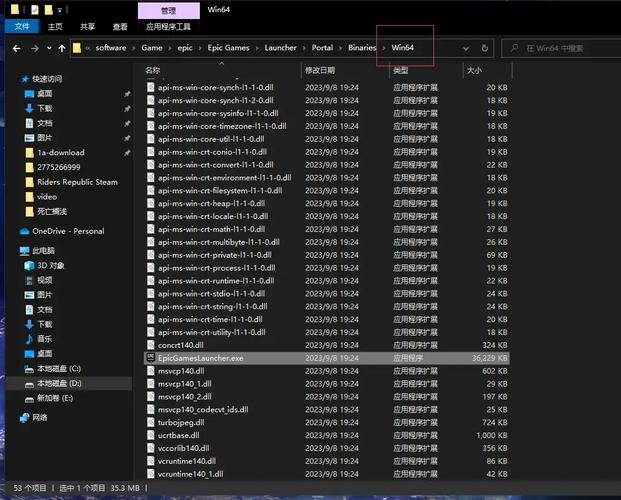This screenshot has width=621, height=500.
Task: Open 3D 对象 under This PC
Action: click(50, 265)
